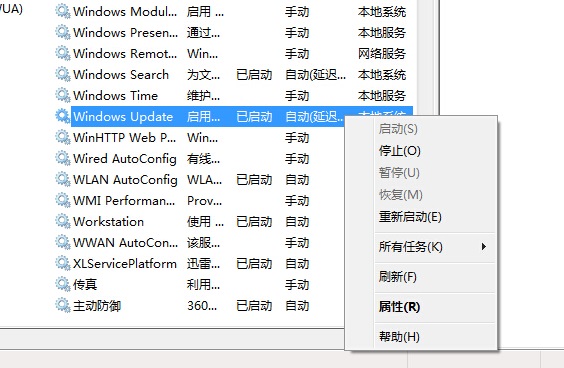Select the Wired AutoConfig service name

click(x=125, y=158)
